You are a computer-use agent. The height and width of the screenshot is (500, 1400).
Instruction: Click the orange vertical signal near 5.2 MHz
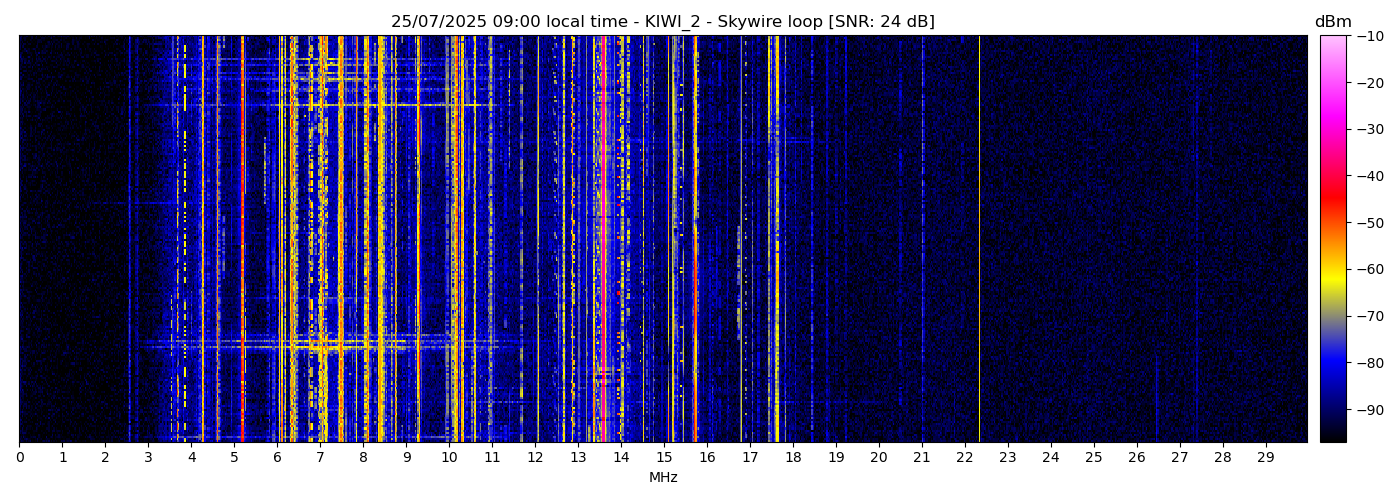[242, 240]
